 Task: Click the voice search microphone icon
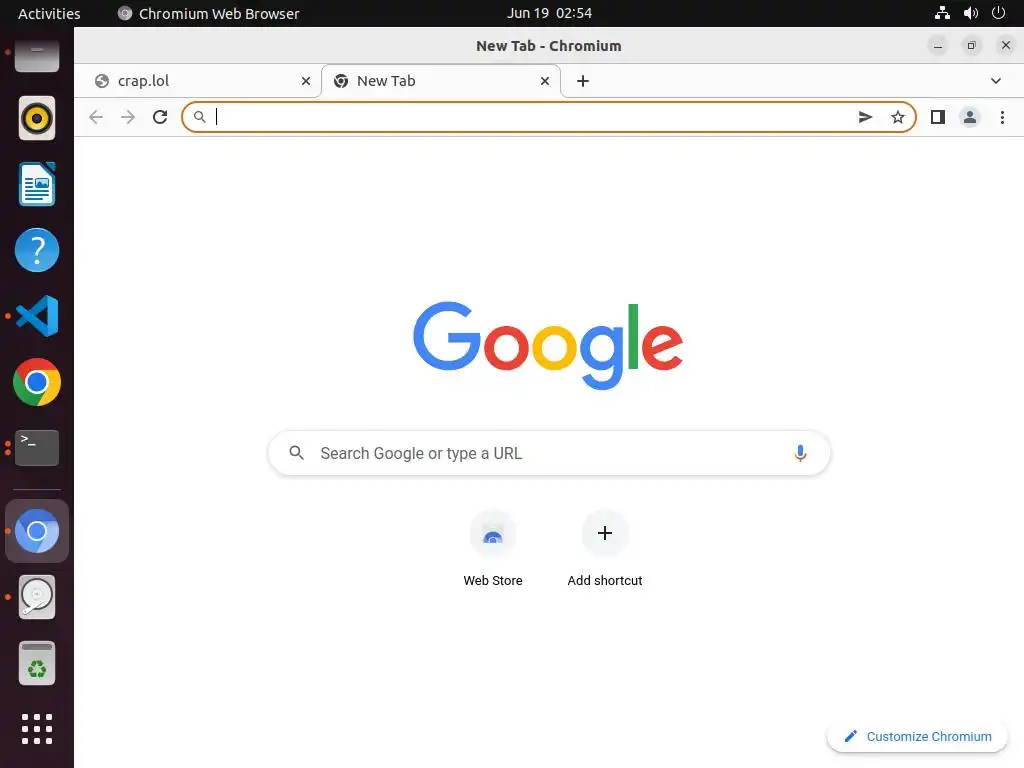pyautogui.click(x=800, y=453)
